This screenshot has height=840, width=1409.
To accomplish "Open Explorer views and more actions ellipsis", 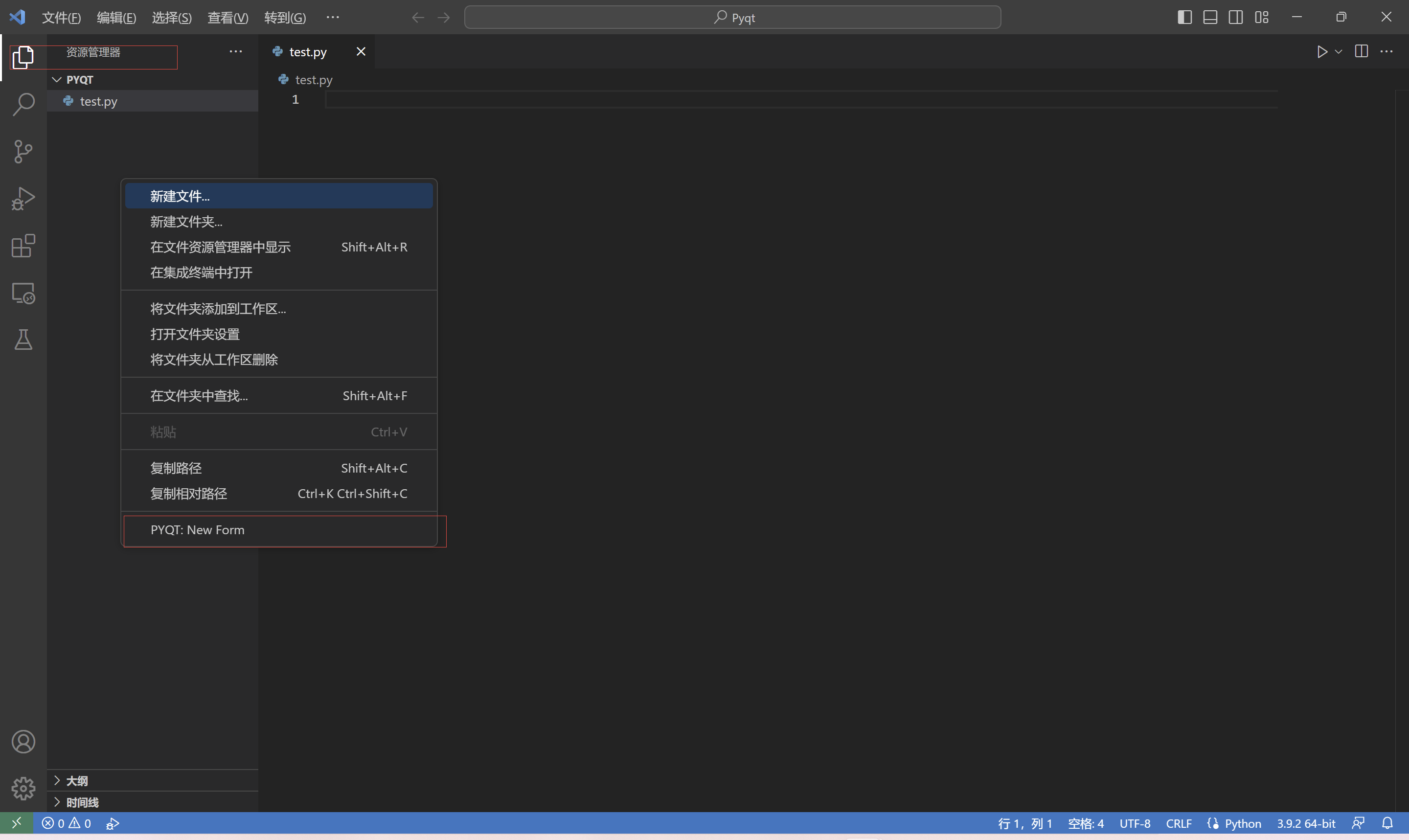I will [x=235, y=51].
